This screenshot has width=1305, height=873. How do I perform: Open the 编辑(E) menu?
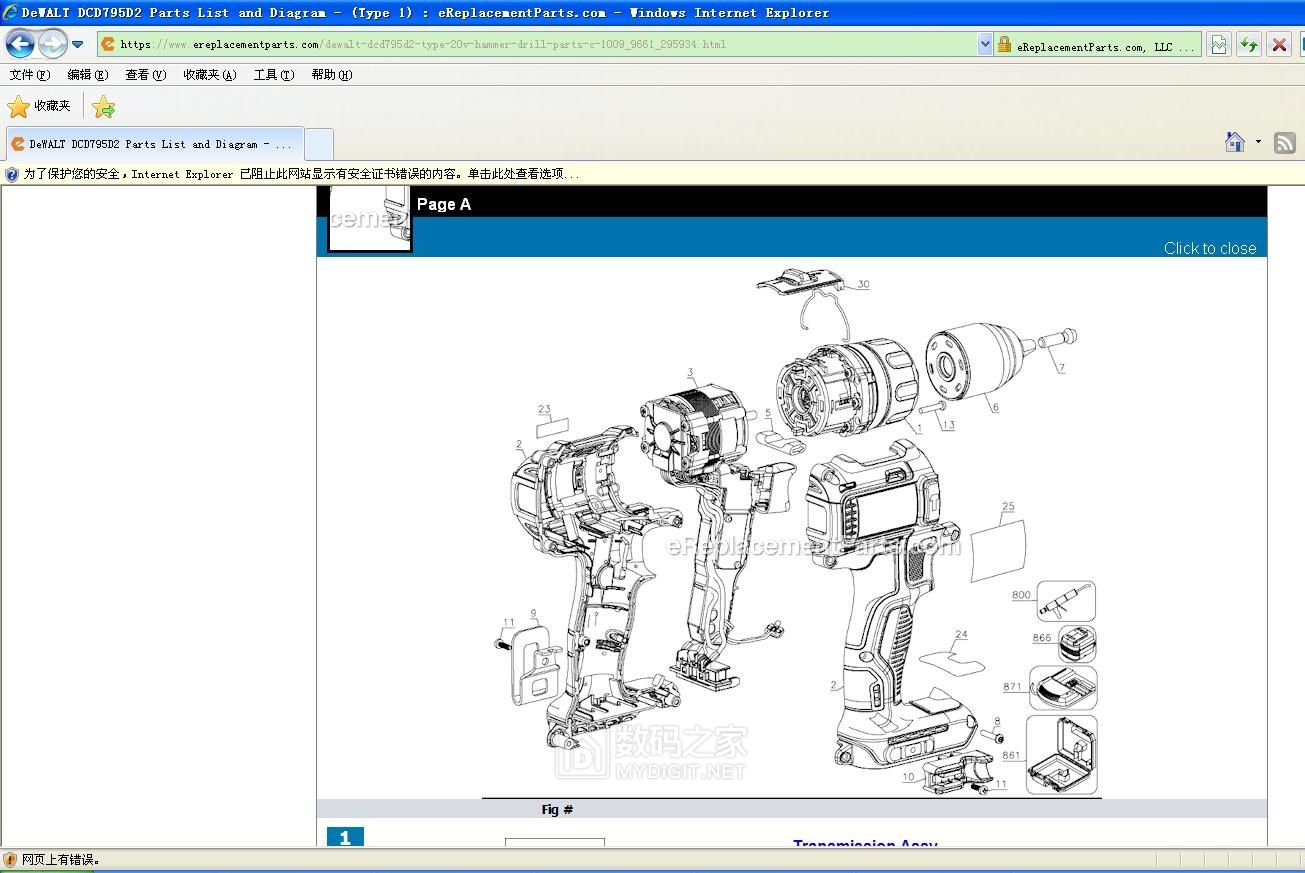coord(88,75)
